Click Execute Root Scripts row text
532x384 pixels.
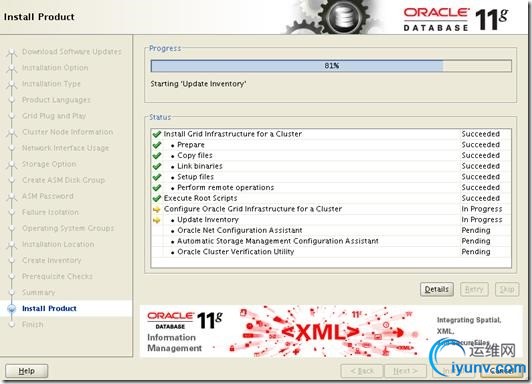(201, 198)
